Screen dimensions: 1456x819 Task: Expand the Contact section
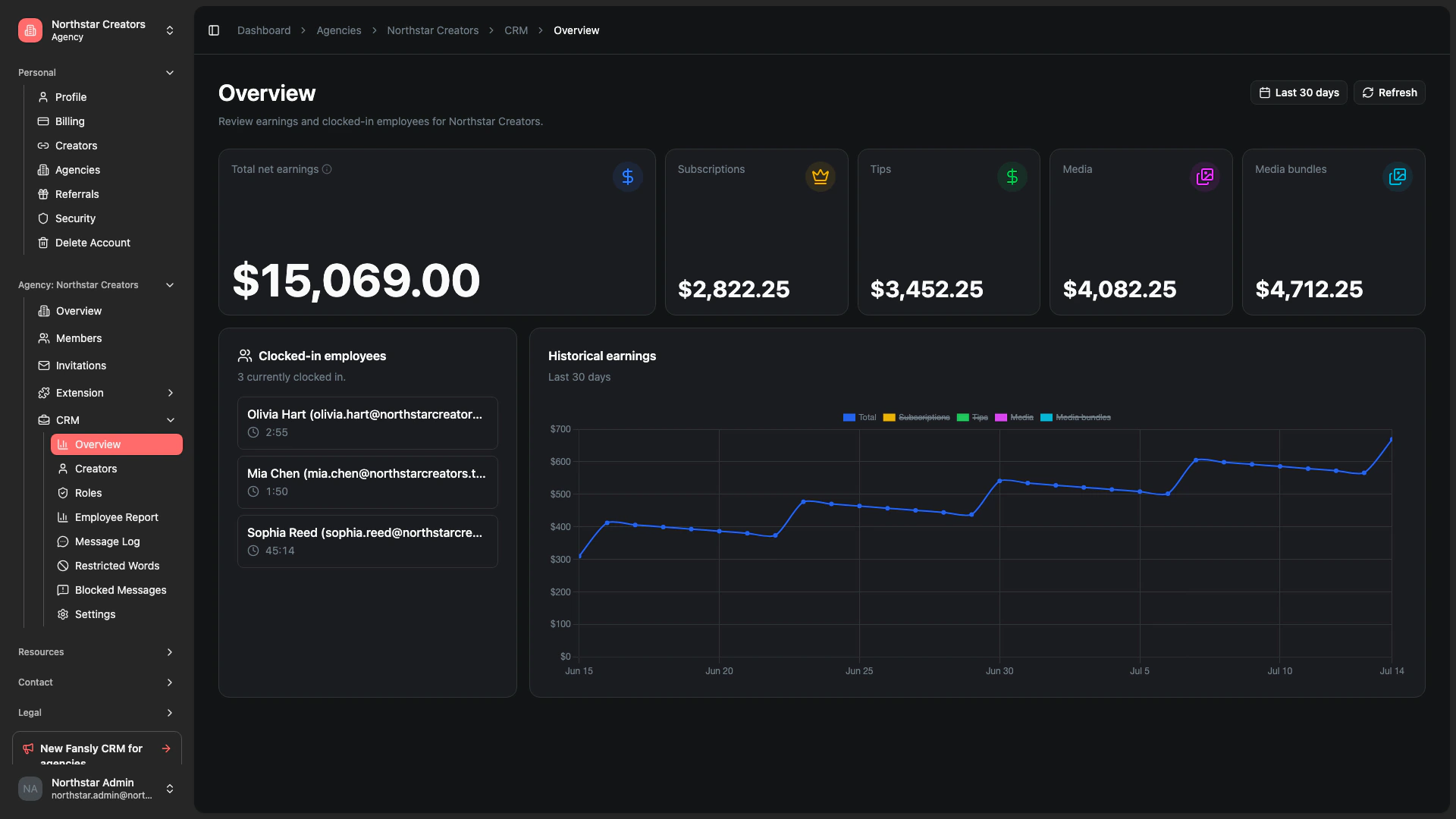97,682
